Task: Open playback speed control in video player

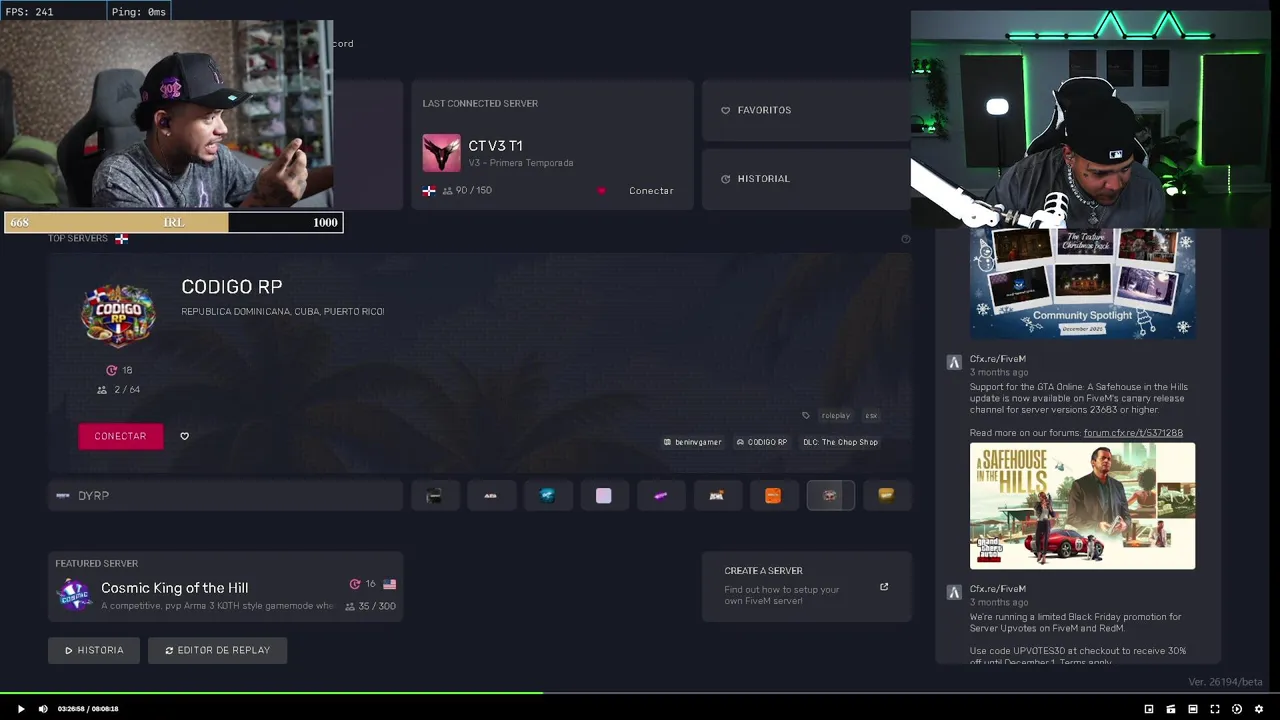Action: click(x=1237, y=709)
